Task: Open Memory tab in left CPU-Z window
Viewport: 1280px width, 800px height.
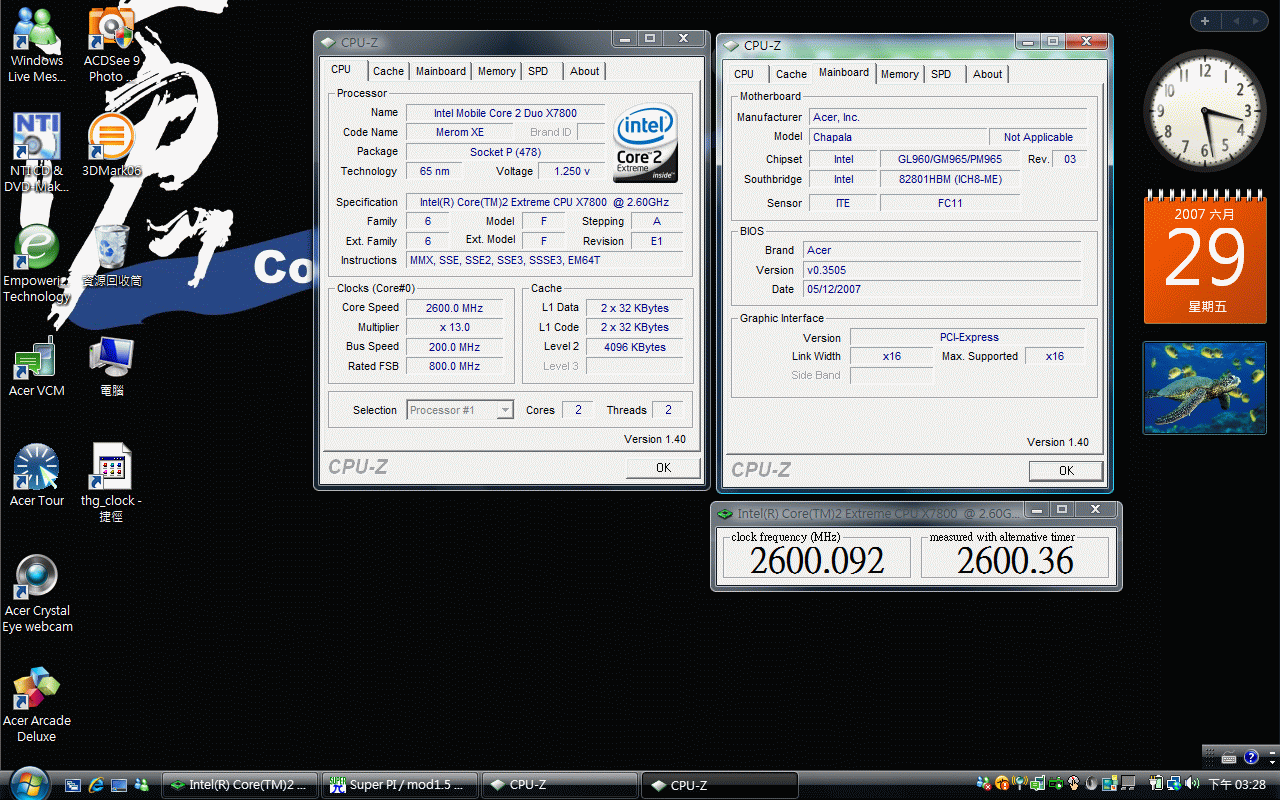Action: 496,71
